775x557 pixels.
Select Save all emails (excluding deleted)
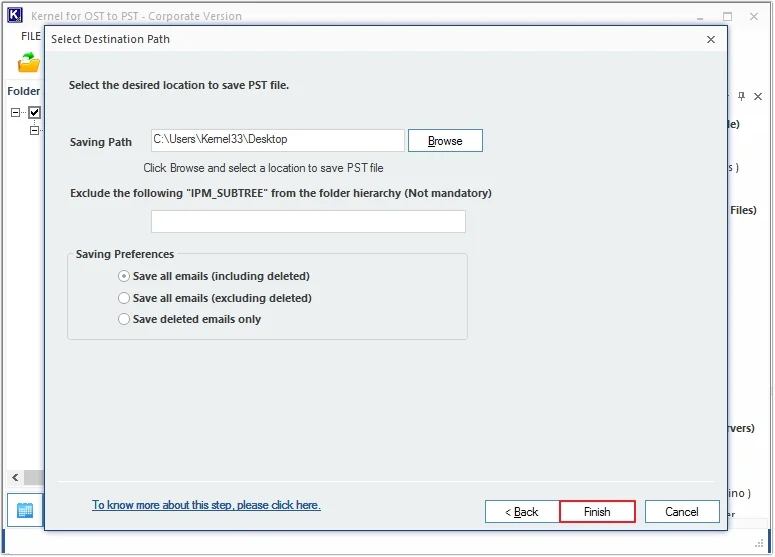coord(215,298)
